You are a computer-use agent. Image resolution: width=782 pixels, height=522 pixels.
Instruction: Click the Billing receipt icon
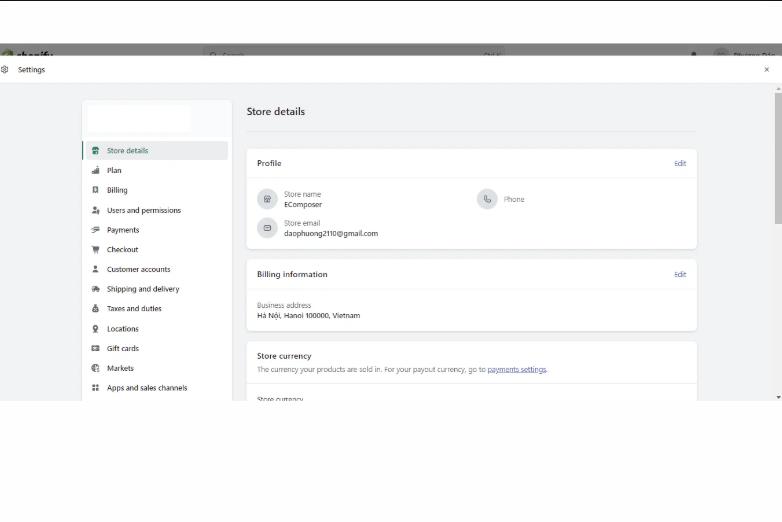pyautogui.click(x=95, y=190)
